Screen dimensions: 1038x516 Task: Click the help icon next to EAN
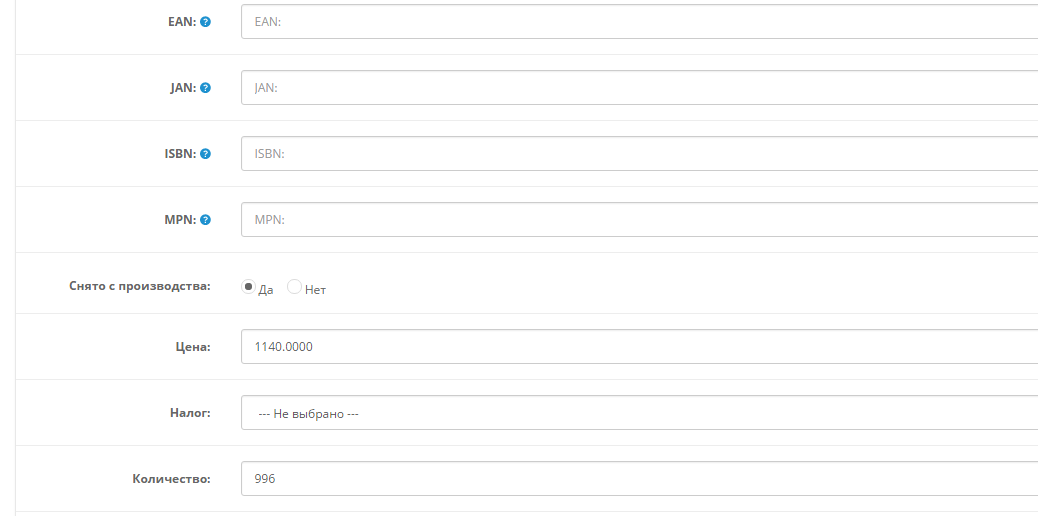[x=205, y=21]
